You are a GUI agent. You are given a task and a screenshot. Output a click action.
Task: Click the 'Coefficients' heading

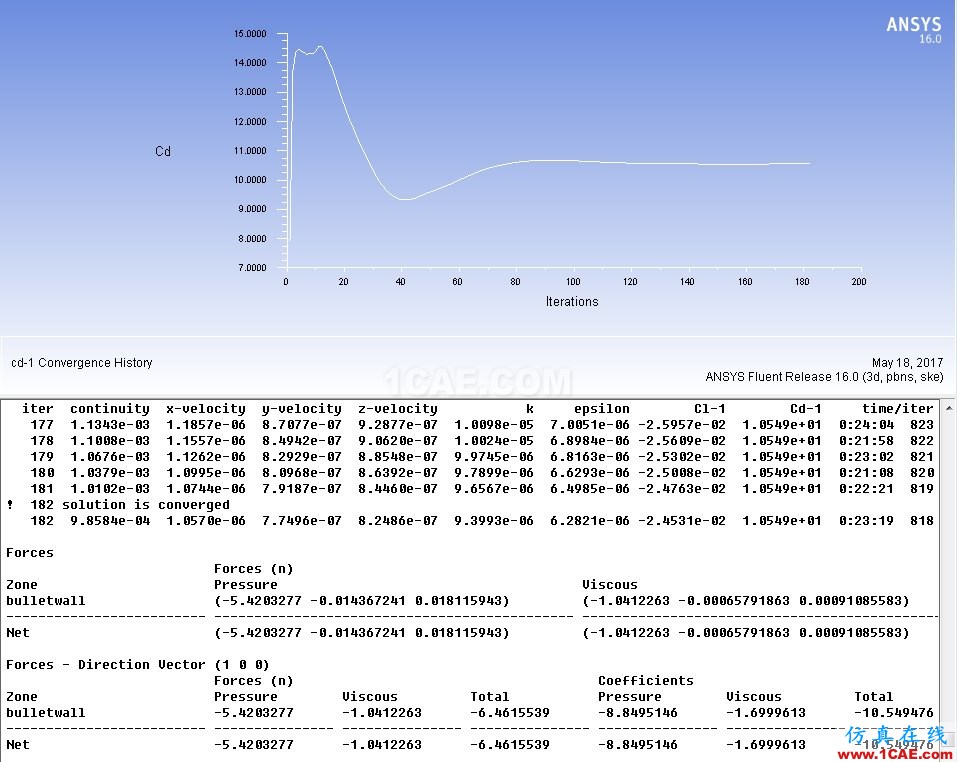[x=646, y=680]
